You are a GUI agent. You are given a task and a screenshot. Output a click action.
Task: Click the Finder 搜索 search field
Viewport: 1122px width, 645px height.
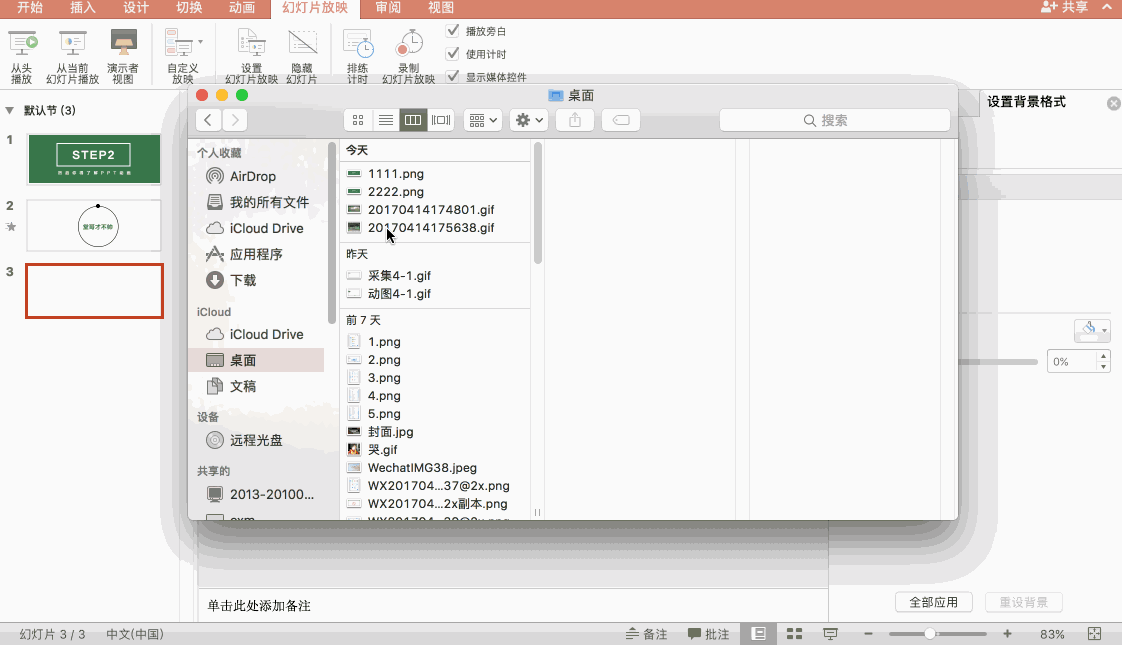click(835, 120)
